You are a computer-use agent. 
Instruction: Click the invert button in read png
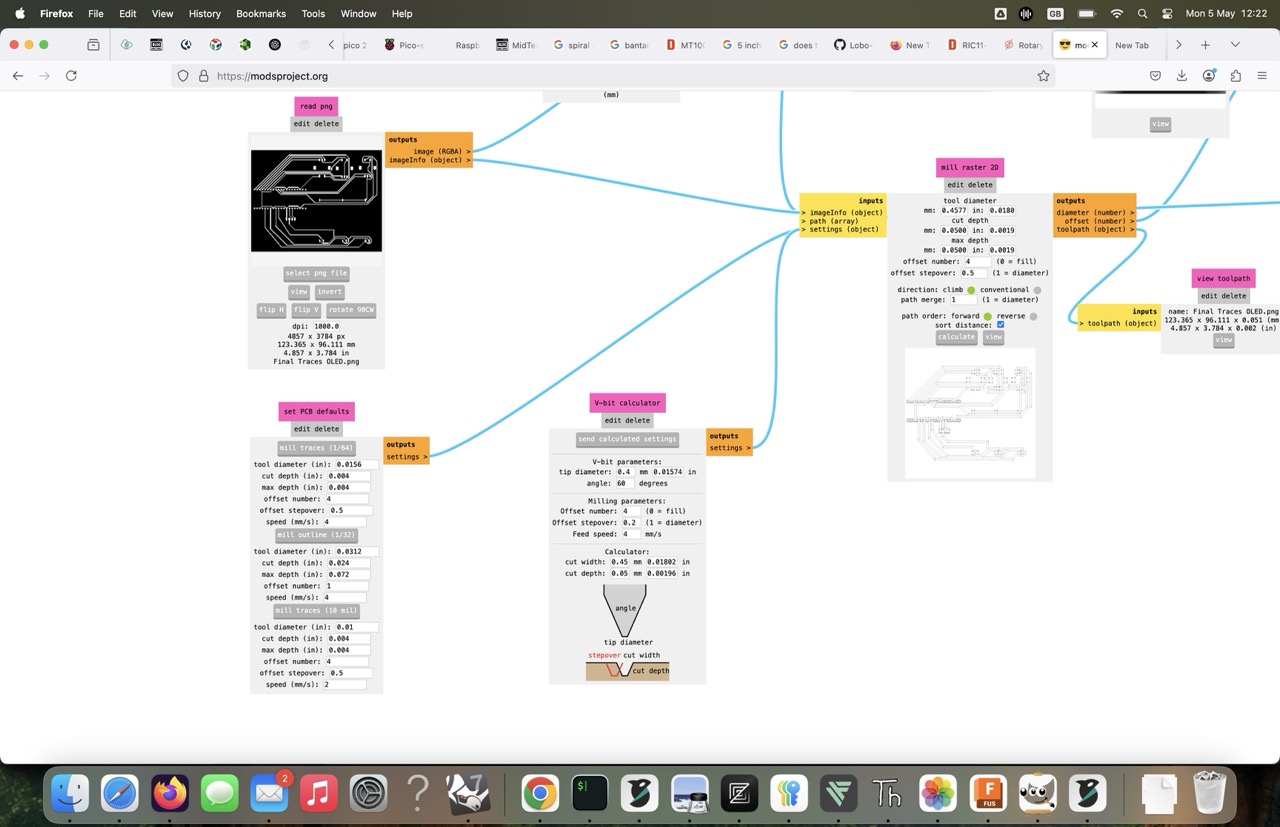(x=330, y=292)
